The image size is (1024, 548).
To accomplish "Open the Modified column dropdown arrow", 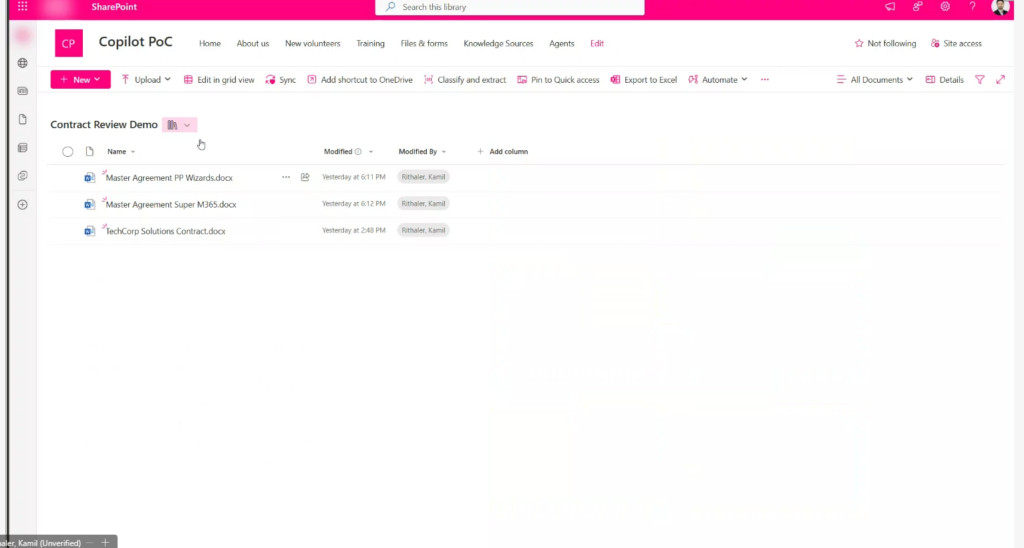I will point(371,152).
